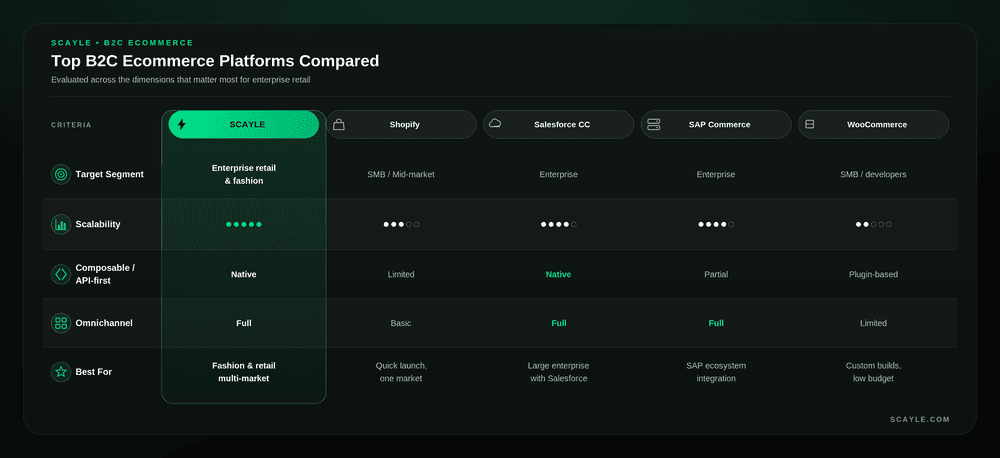Click 'Basic' omnichannel cell under Shopify
Viewport: 1000px width, 458px height.
point(401,323)
